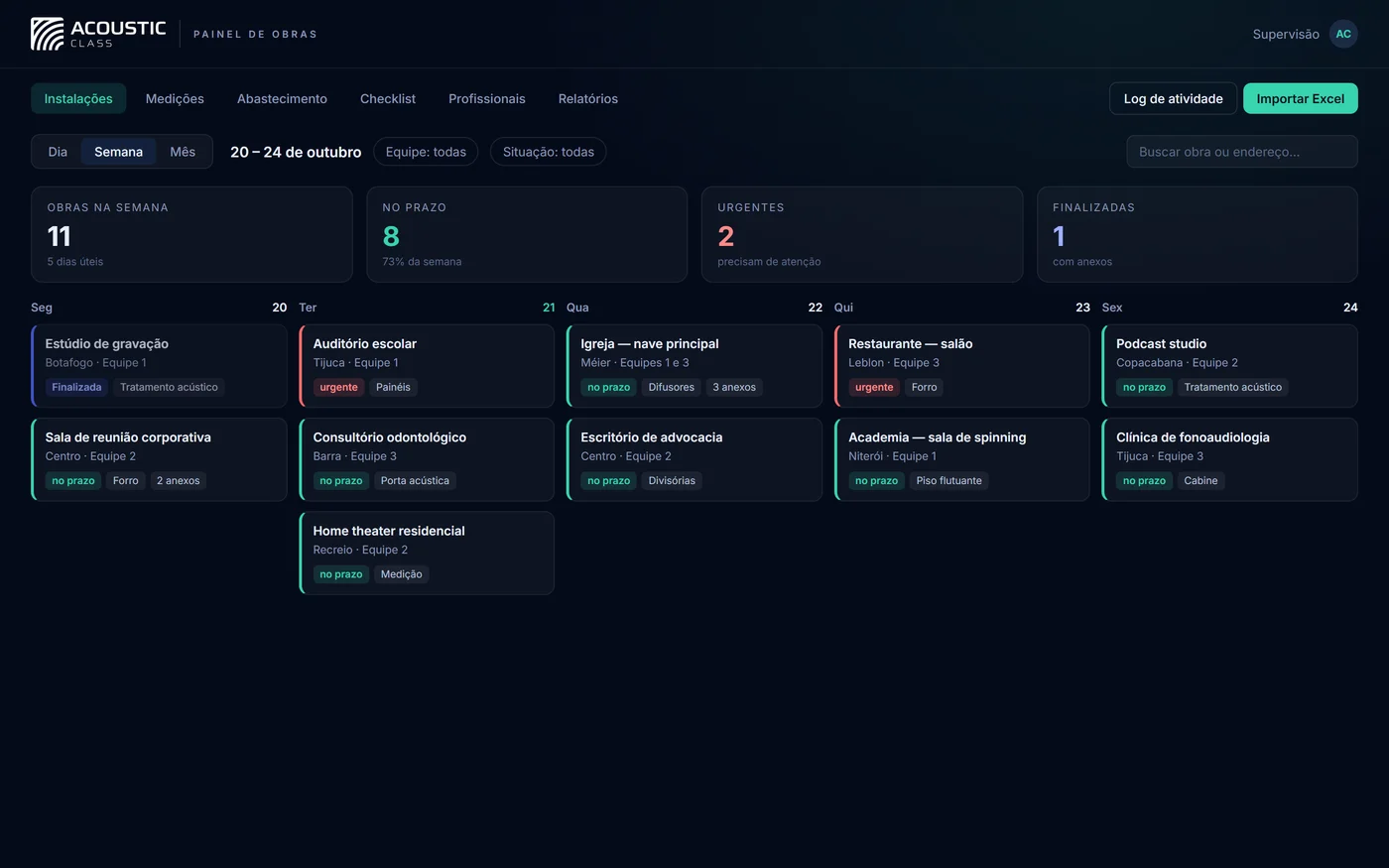Viewport: 1389px width, 868px height.
Task: Open the Estúdio de gravação card
Action: [159, 366]
